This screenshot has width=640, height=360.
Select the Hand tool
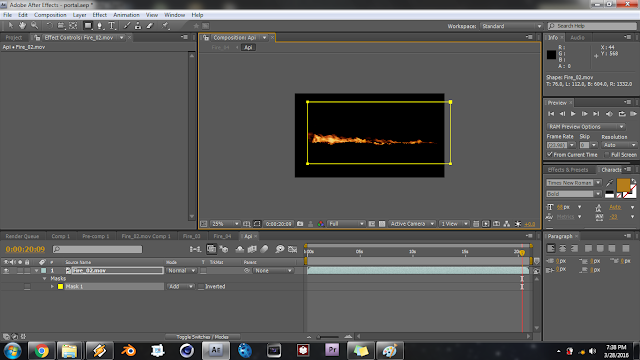click(22, 26)
